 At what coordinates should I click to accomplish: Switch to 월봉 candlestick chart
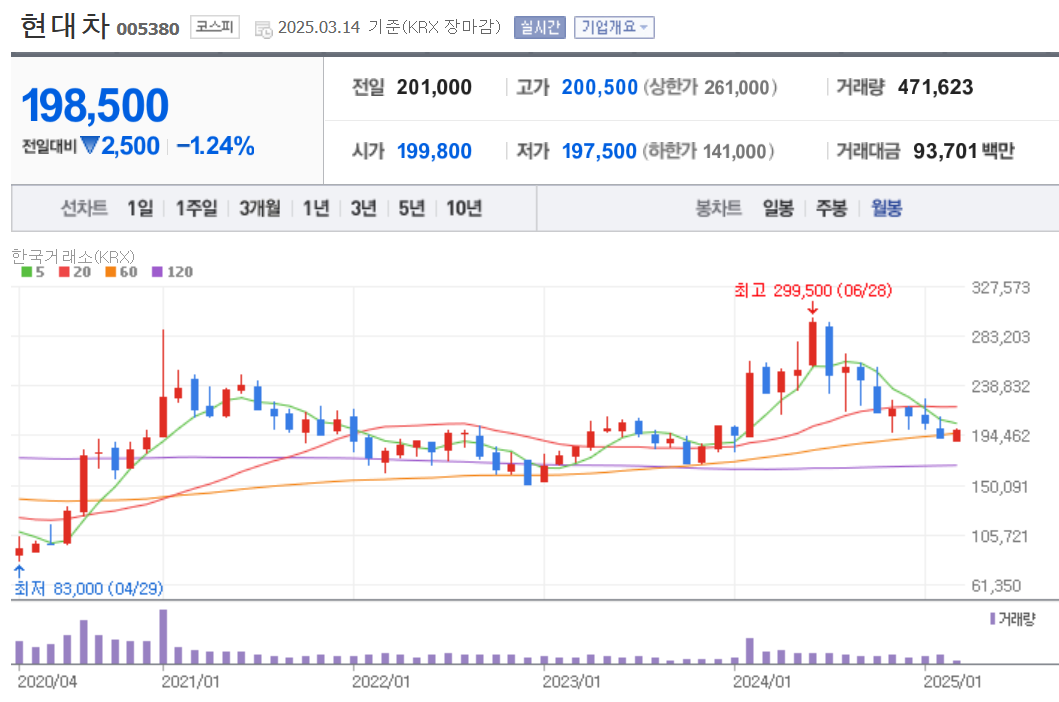886,208
